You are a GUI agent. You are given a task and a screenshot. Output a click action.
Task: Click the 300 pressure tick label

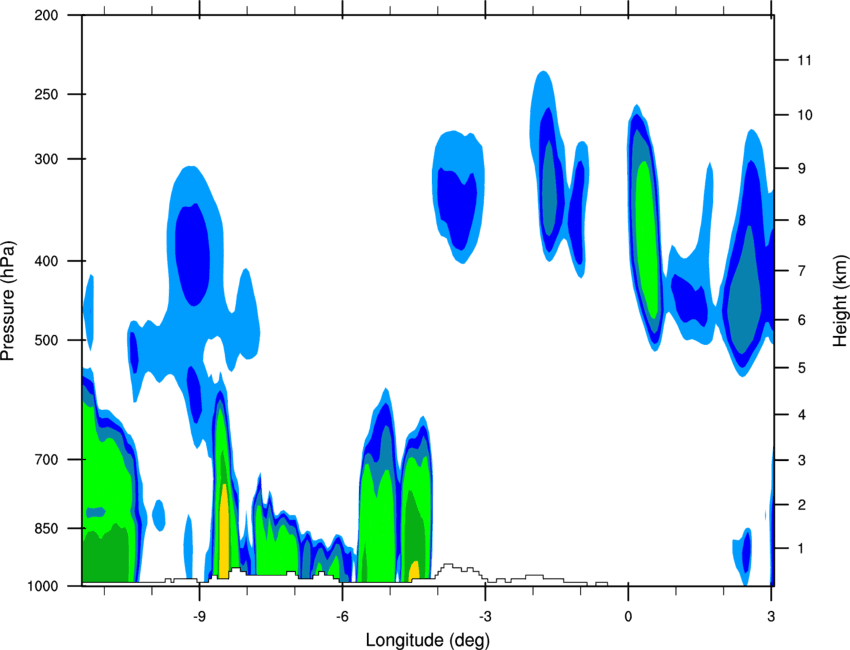pos(46,159)
